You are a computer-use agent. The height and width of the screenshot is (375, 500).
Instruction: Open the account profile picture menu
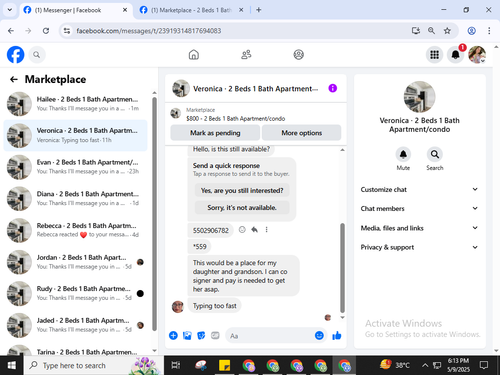pyautogui.click(x=477, y=55)
